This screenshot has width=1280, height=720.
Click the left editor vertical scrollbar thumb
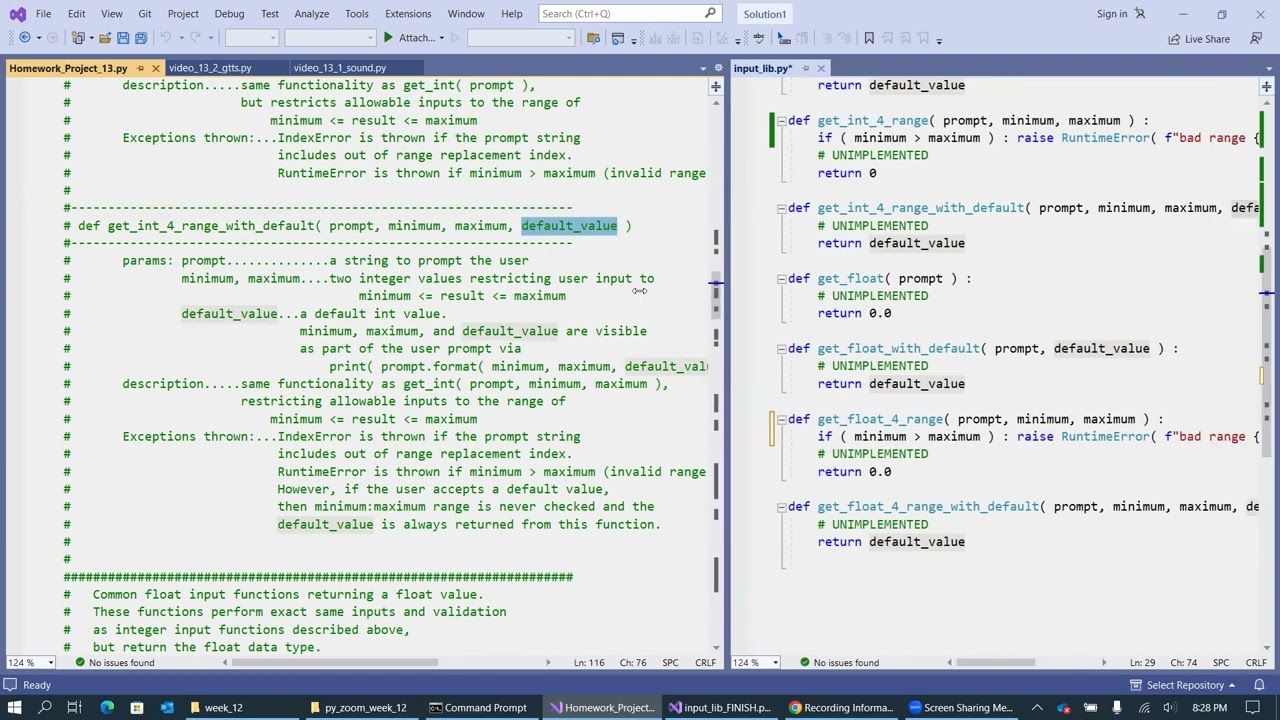[x=716, y=298]
